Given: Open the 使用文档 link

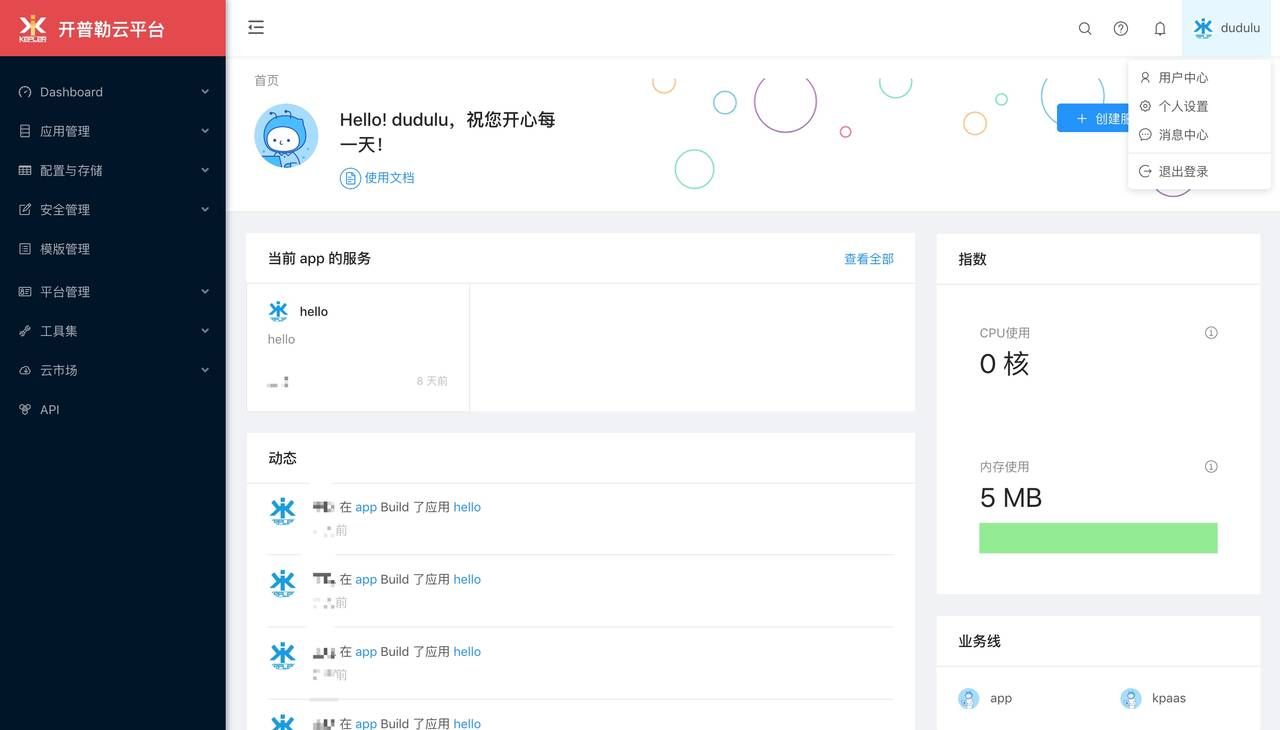Looking at the screenshot, I should [x=389, y=178].
